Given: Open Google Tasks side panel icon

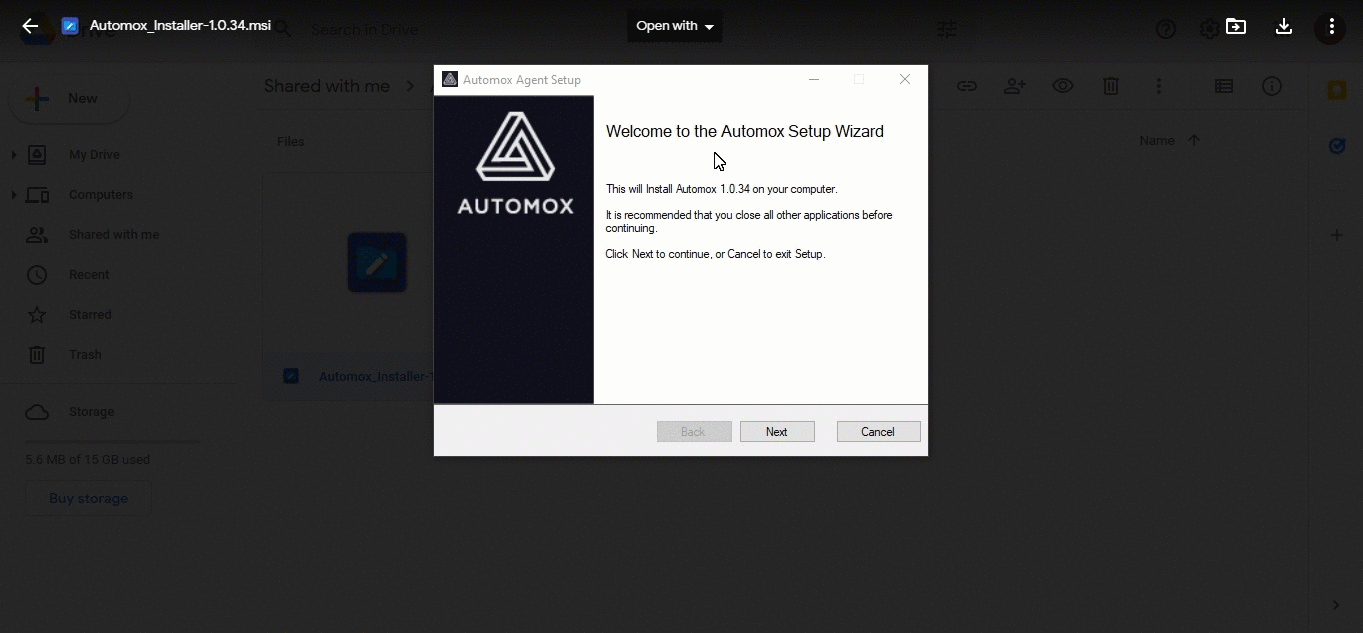Looking at the screenshot, I should [1337, 147].
